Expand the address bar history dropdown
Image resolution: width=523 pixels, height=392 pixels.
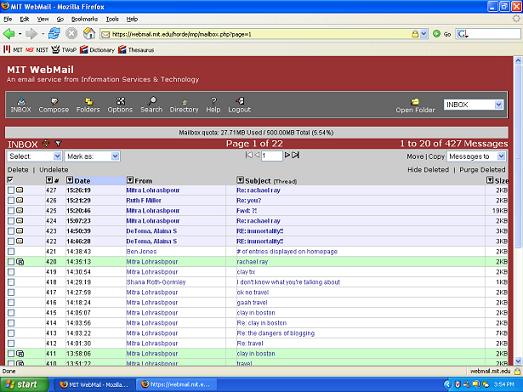click(x=424, y=34)
